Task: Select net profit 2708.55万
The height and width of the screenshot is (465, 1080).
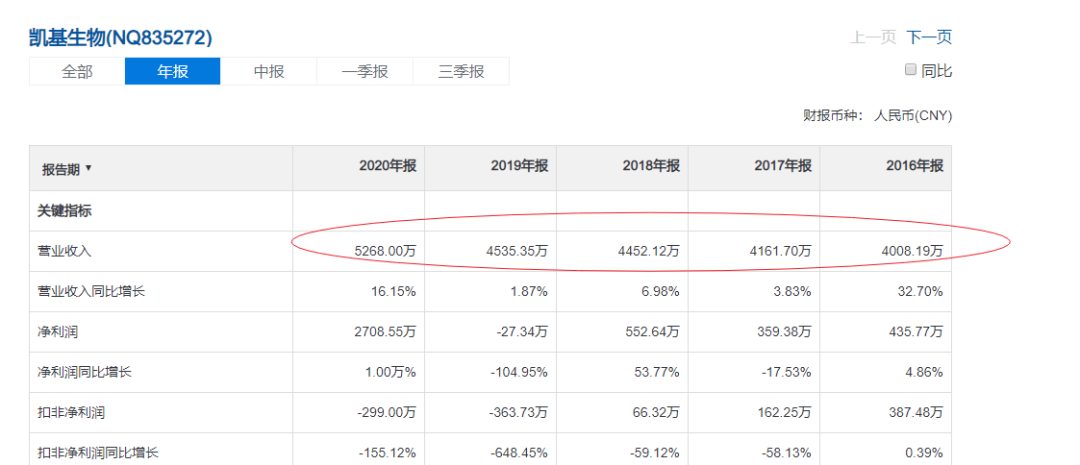Action: [x=385, y=332]
